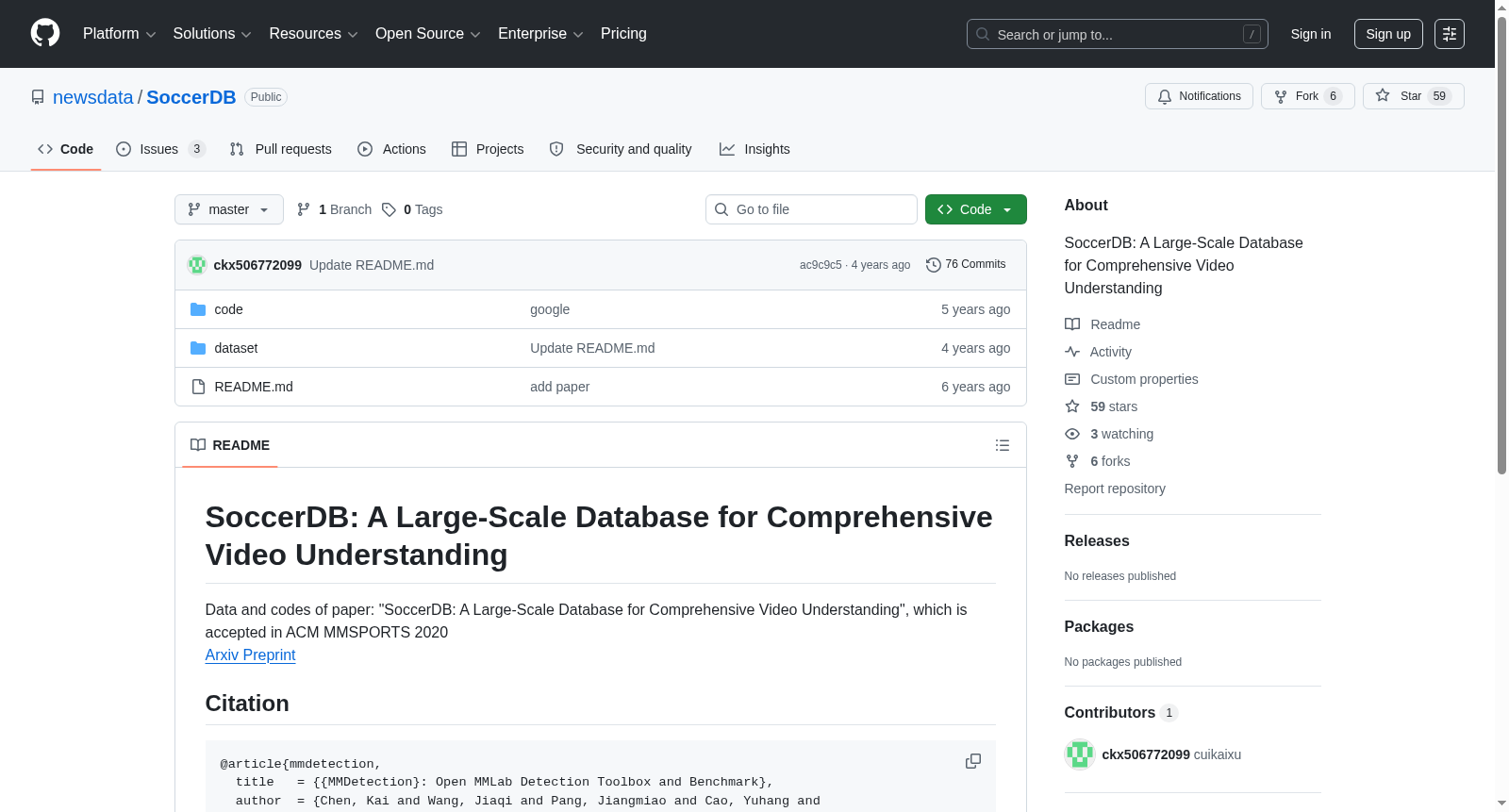Click the Notifications bell button

1199,96
